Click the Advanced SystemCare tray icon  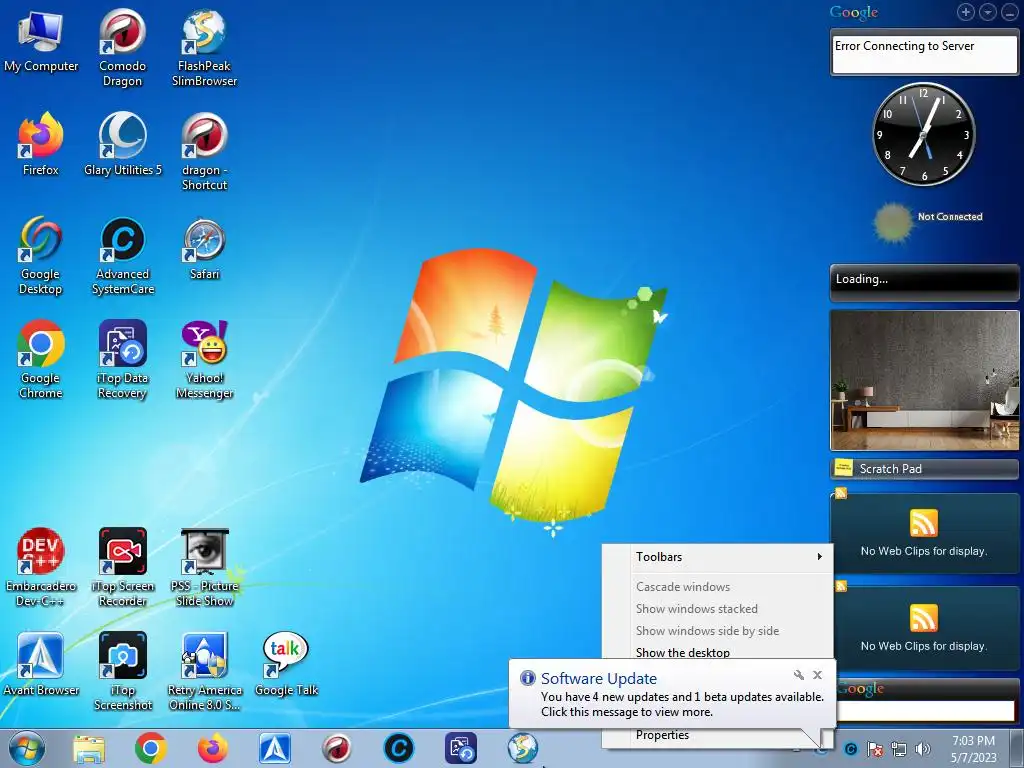pyautogui.click(x=850, y=749)
